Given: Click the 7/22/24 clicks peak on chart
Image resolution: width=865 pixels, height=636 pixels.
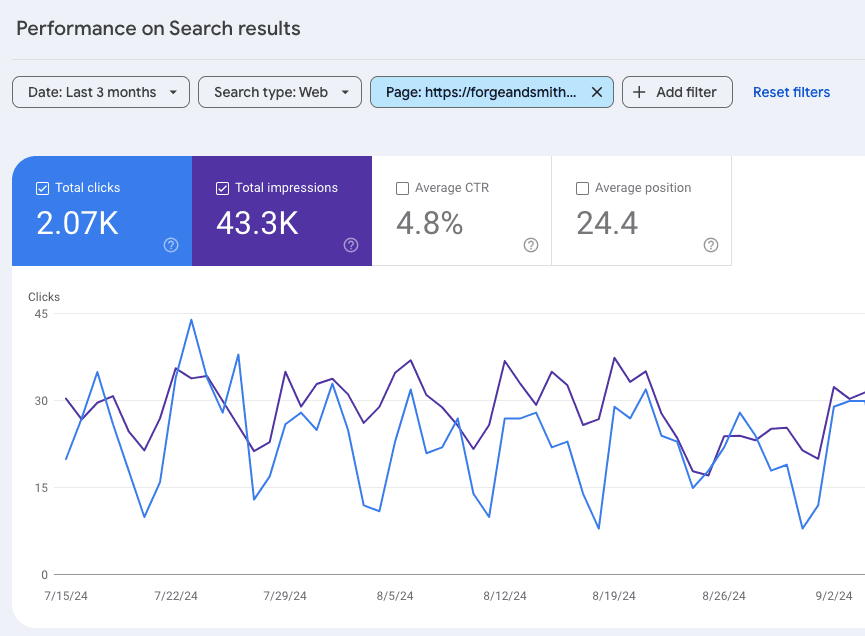Looking at the screenshot, I should [x=191, y=320].
